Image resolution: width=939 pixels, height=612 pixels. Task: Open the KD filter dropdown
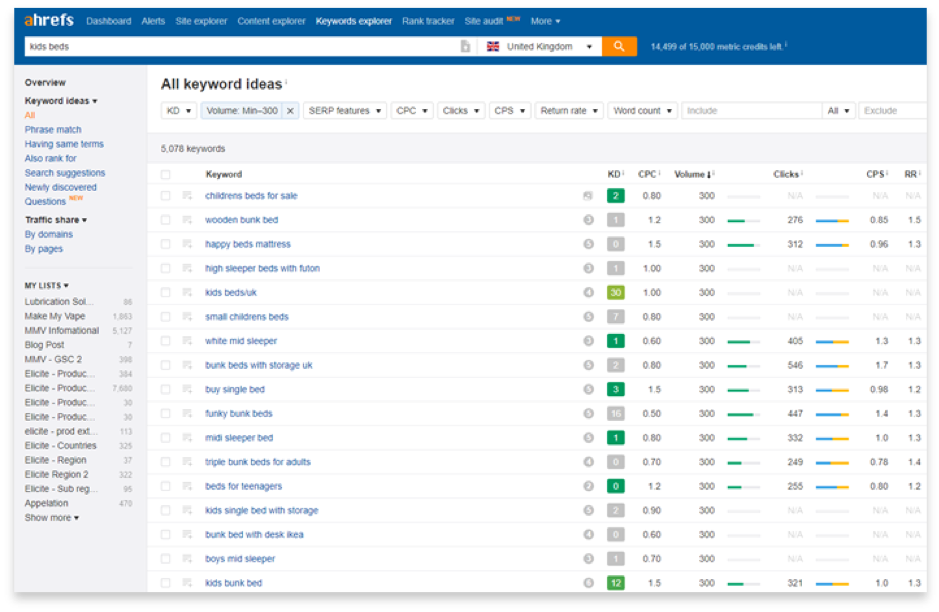[178, 111]
